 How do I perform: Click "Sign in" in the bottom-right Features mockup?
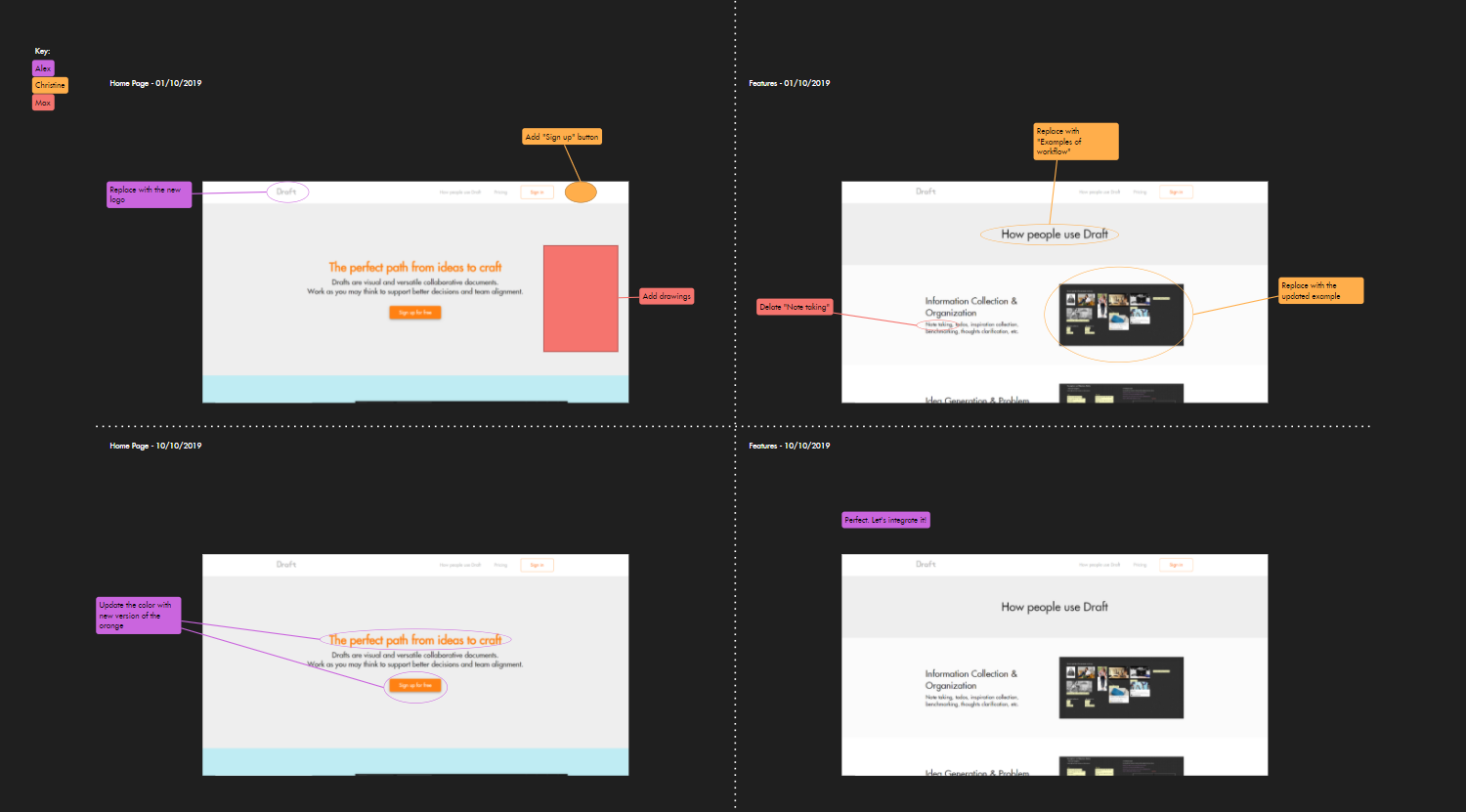click(1176, 565)
